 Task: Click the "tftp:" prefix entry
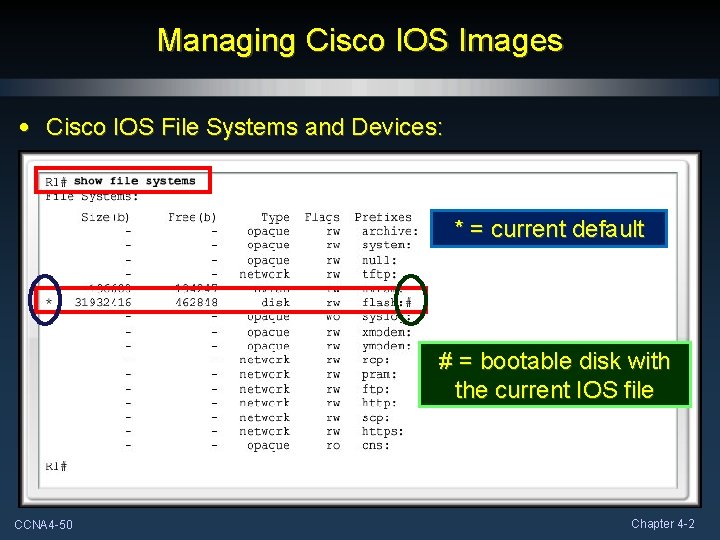pos(379,274)
